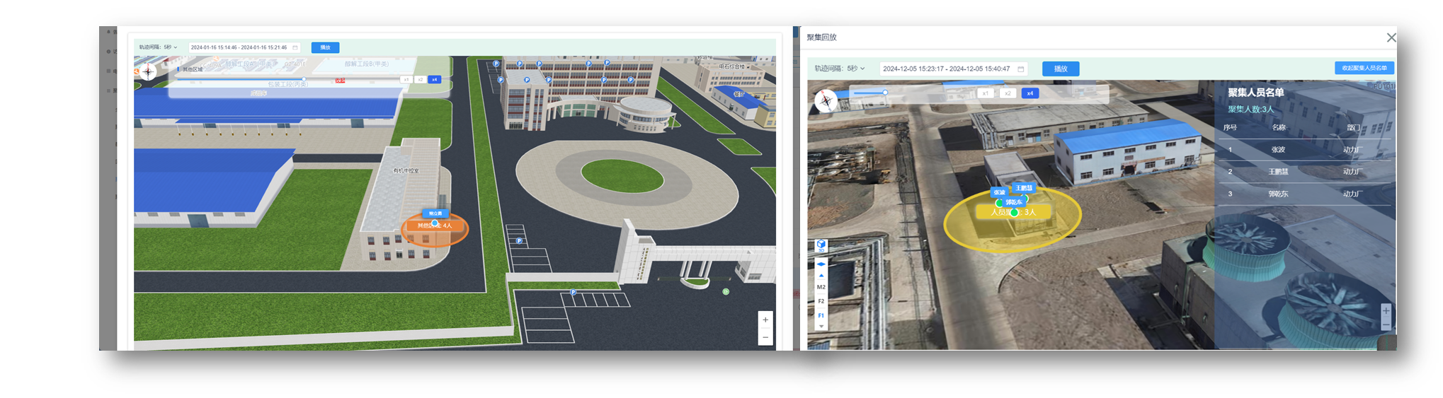The height and width of the screenshot is (398, 1443).
Task: Close the 聚集回放 dialog
Action: 1390,38
